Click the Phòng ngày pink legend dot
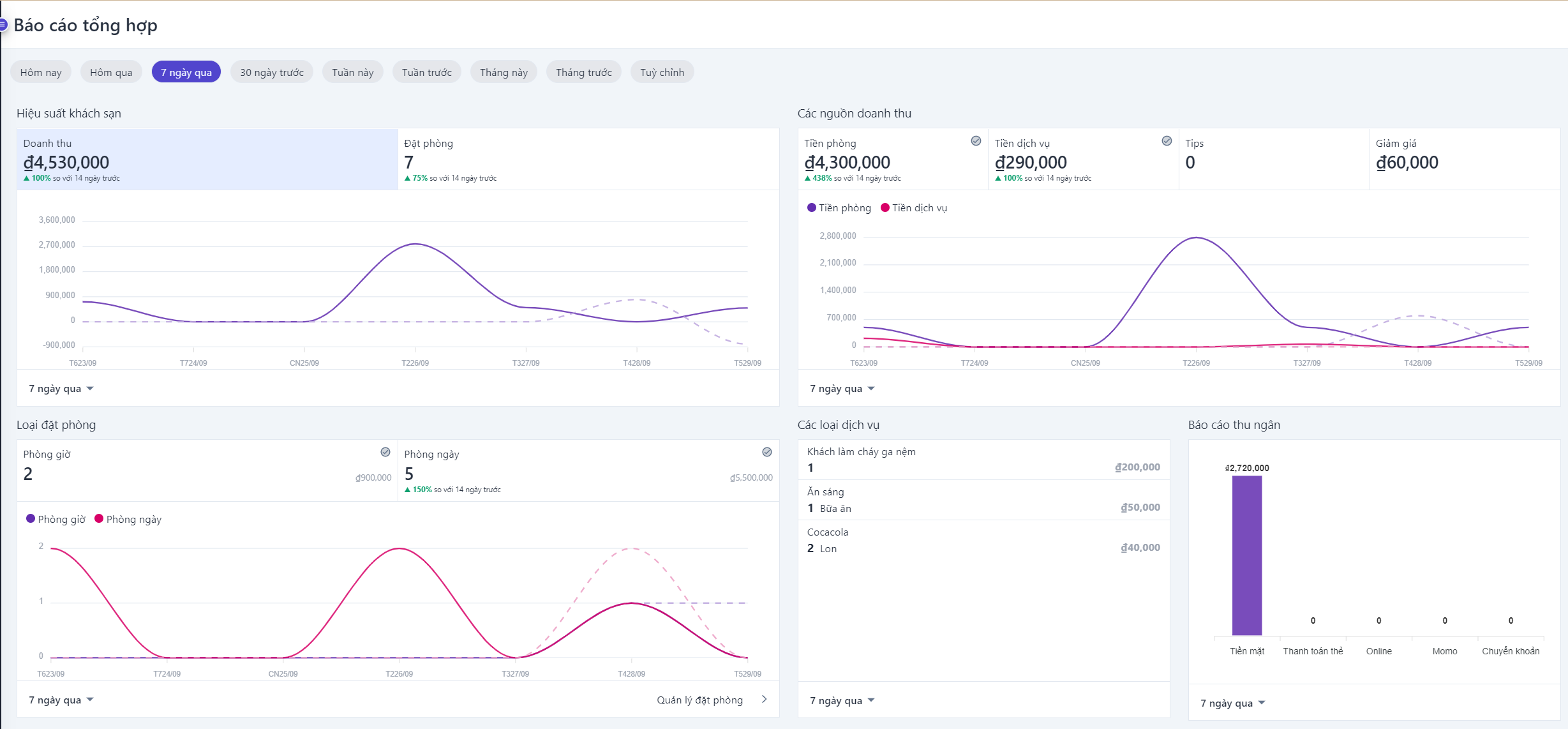 point(99,518)
